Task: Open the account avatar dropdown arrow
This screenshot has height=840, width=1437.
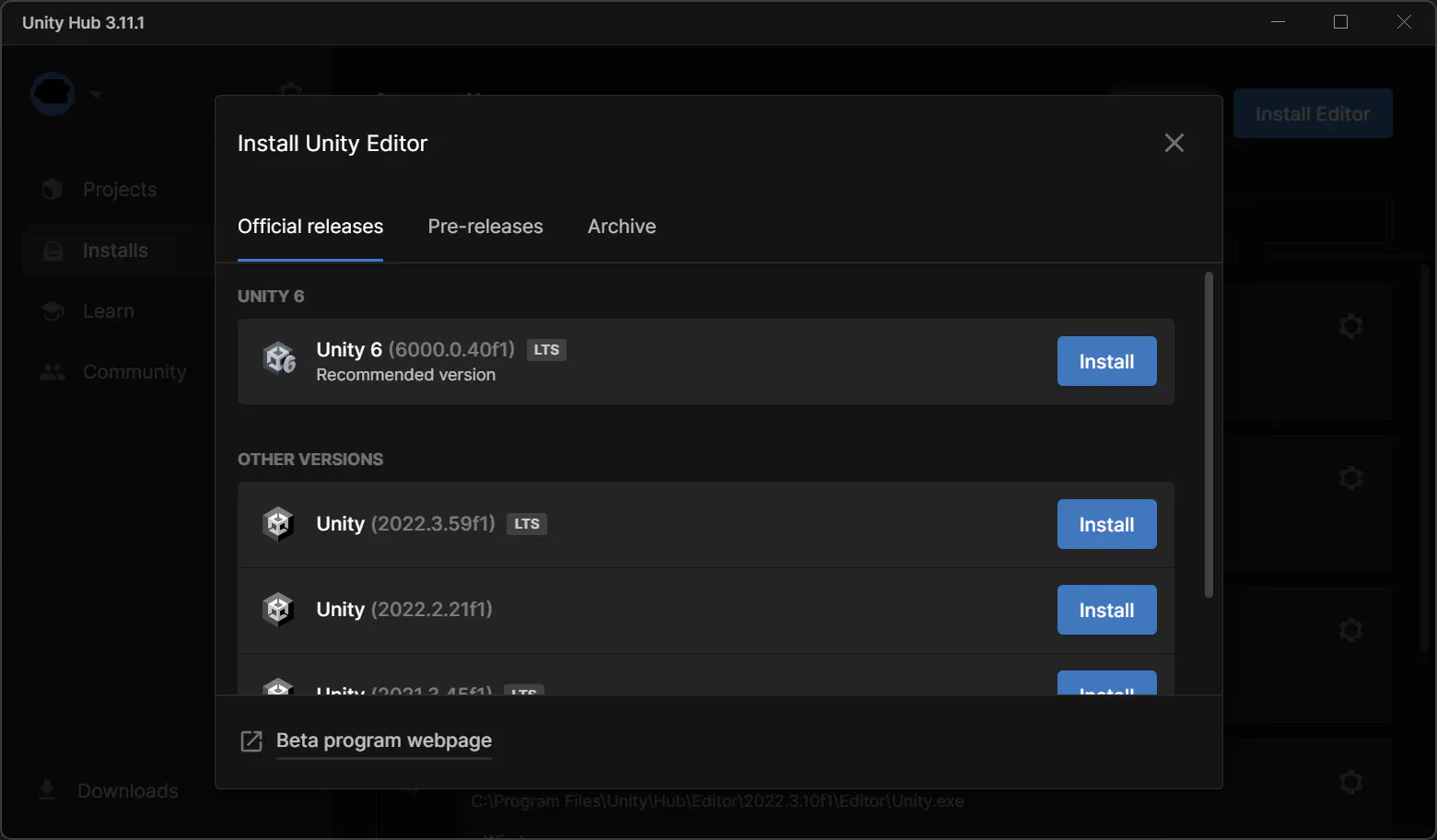Action: 96,94
